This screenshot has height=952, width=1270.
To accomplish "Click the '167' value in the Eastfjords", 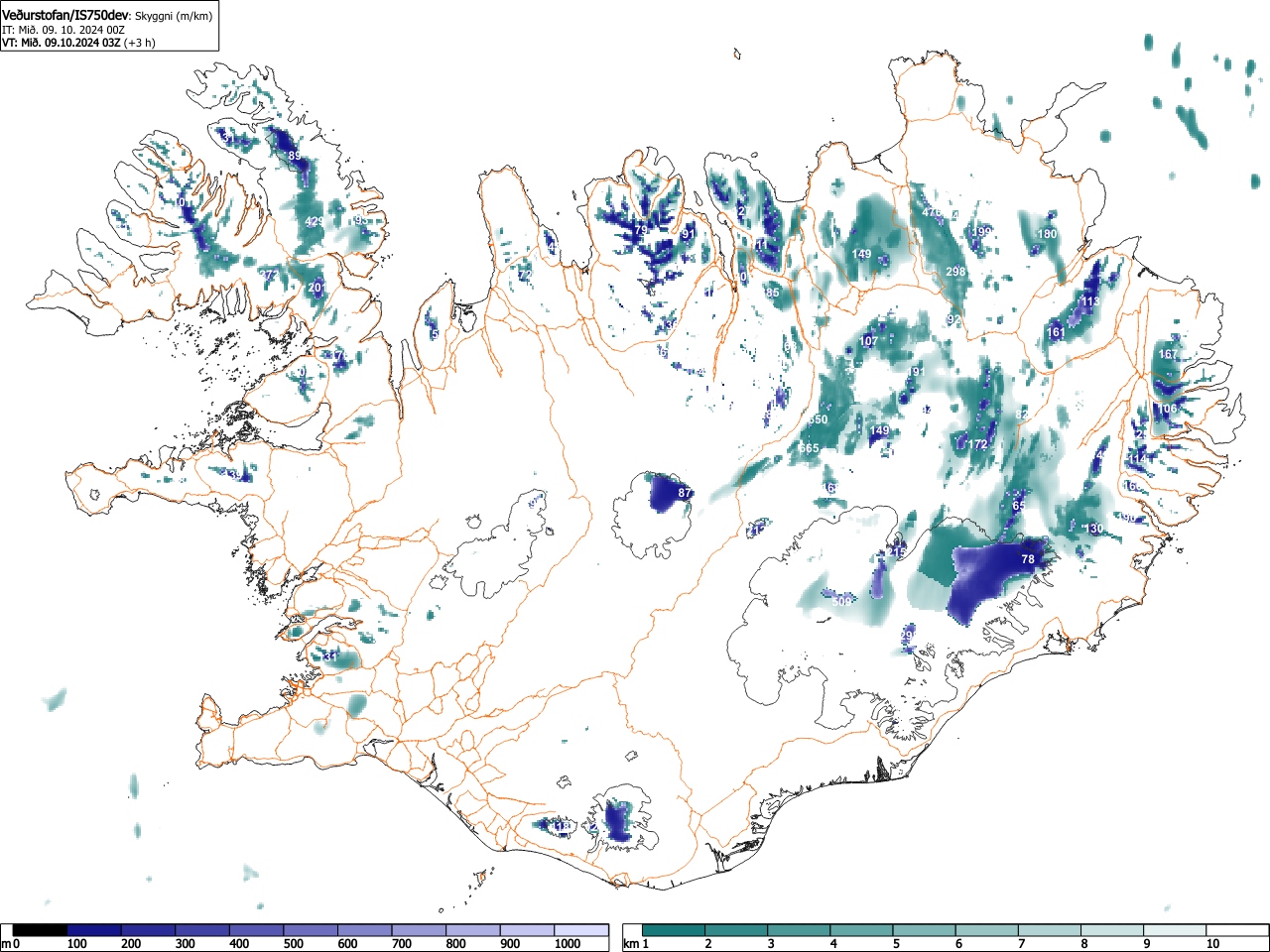I will (1168, 354).
